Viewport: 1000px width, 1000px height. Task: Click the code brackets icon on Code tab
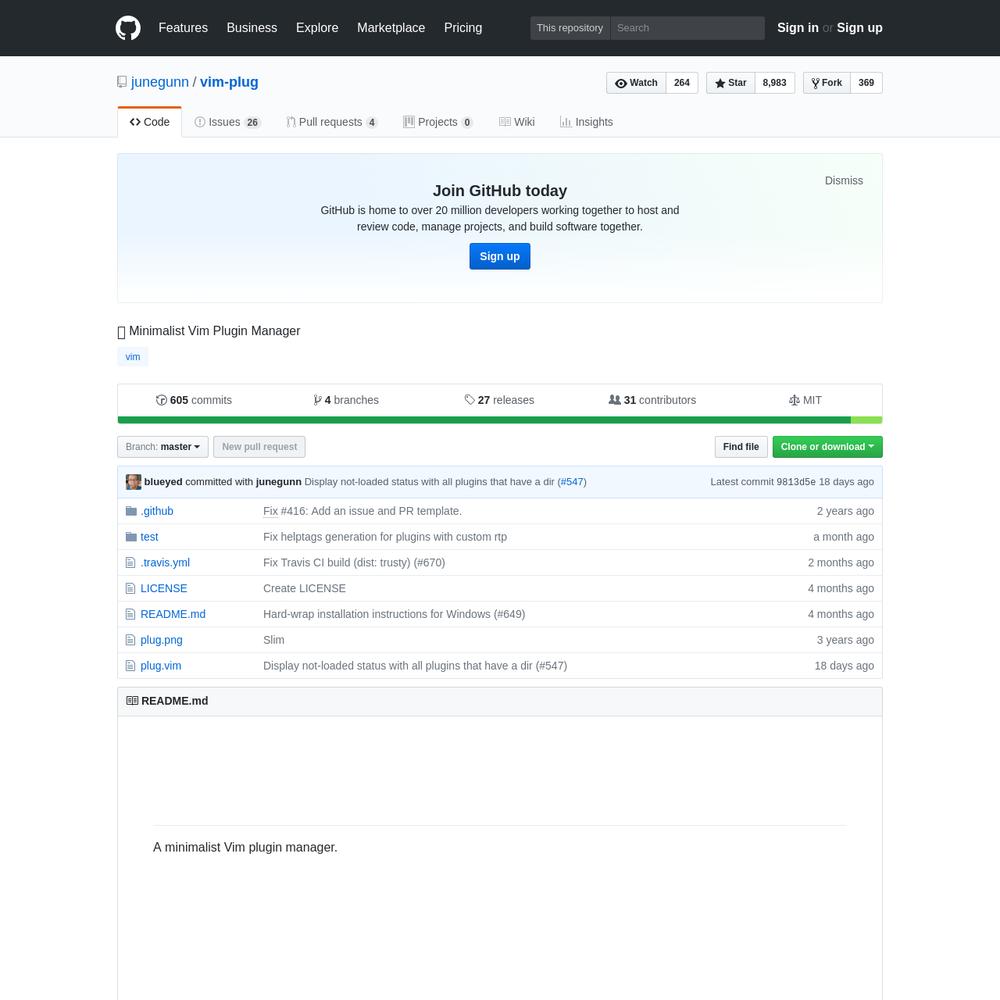pos(135,122)
